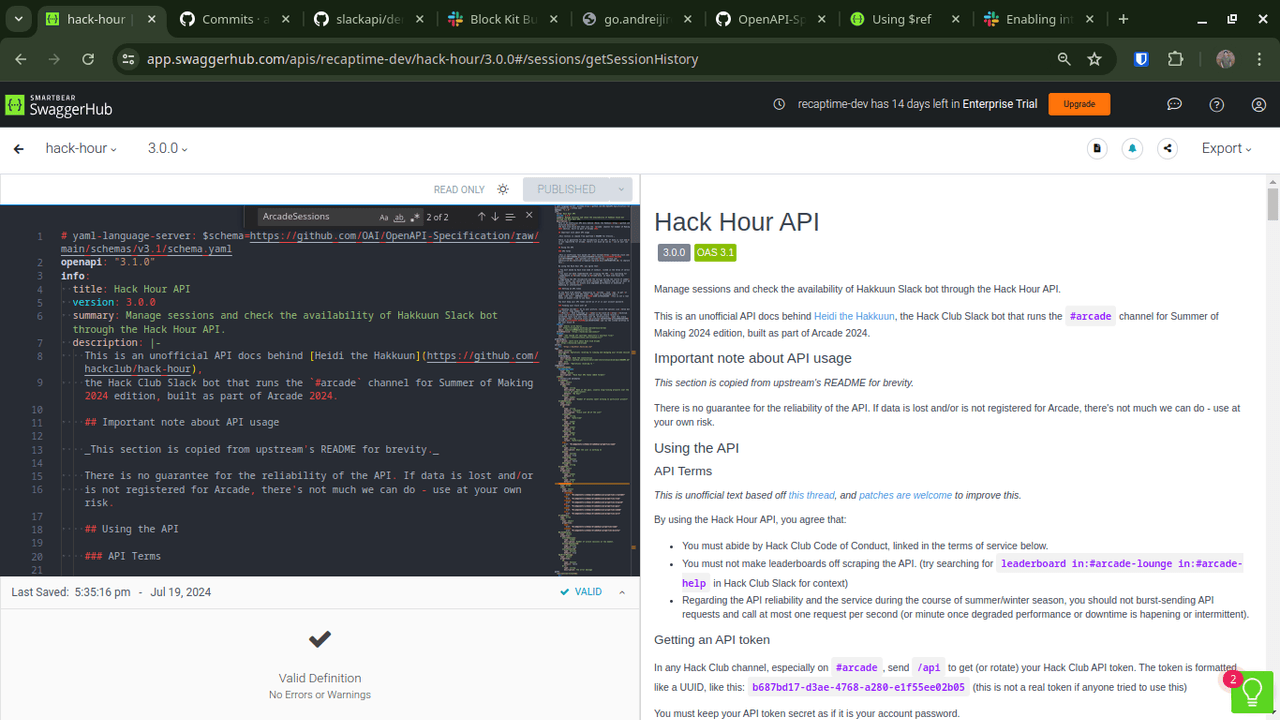
Task: Jump to next search match arrow
Action: 495,216
